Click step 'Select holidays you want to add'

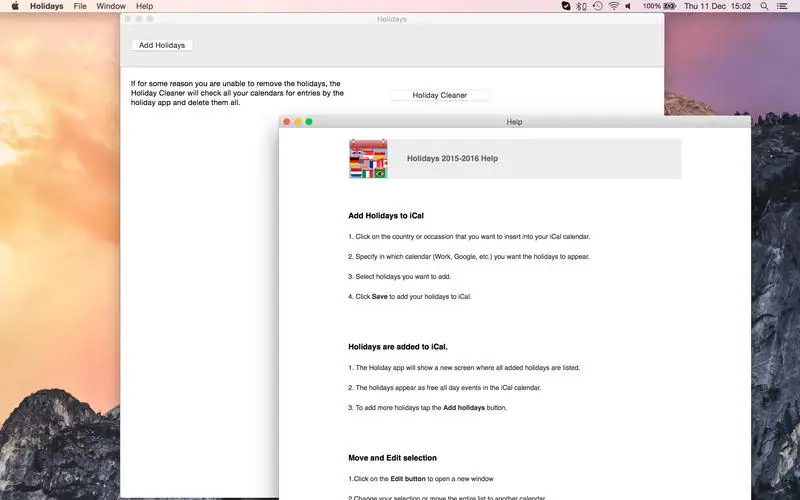click(x=399, y=276)
